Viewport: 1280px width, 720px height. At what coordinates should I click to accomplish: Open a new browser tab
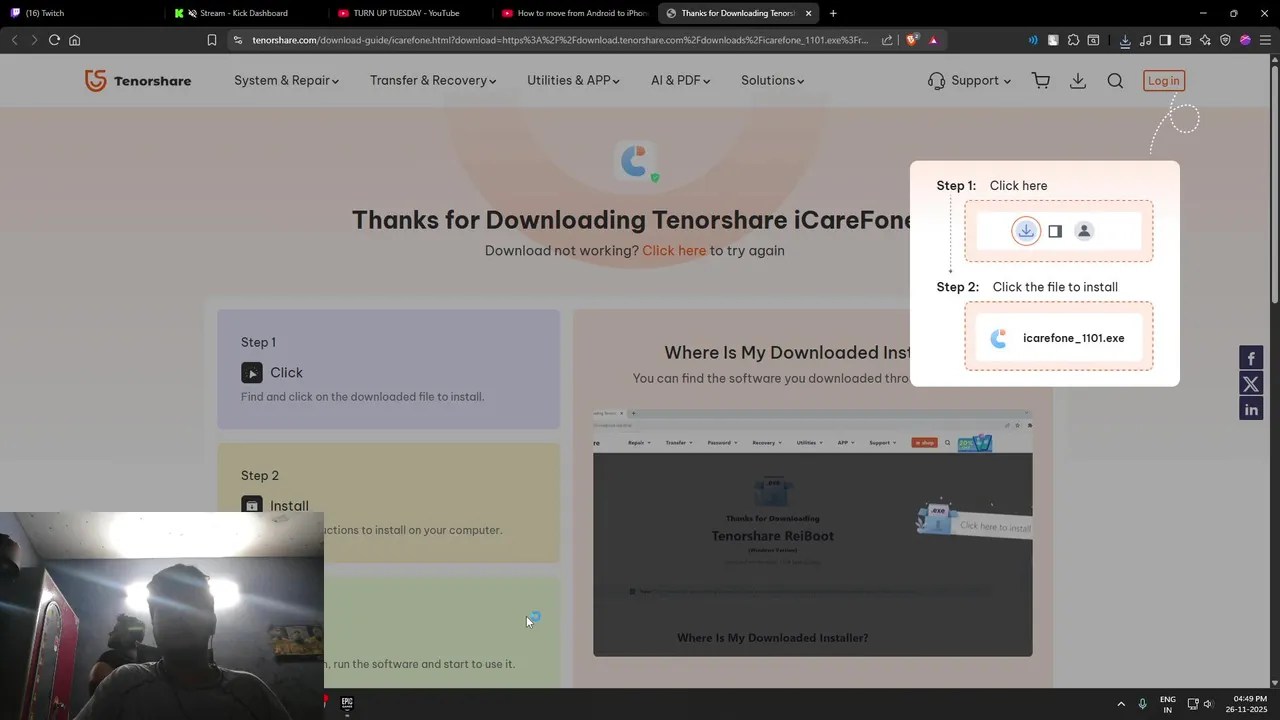(833, 13)
